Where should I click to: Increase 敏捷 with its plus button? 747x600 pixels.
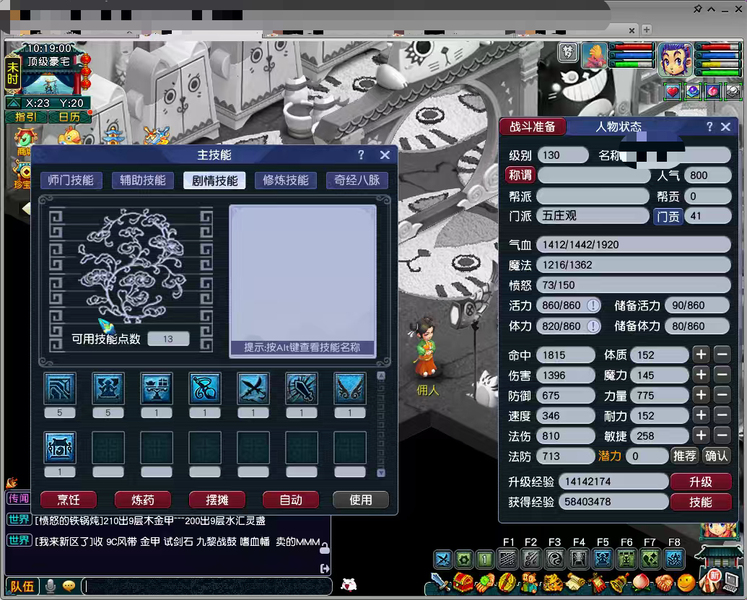click(x=701, y=435)
